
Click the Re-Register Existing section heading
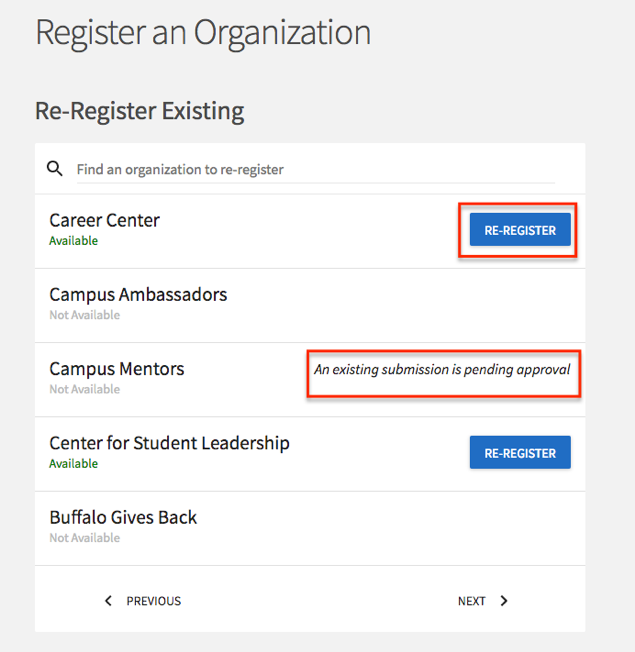coord(139,110)
